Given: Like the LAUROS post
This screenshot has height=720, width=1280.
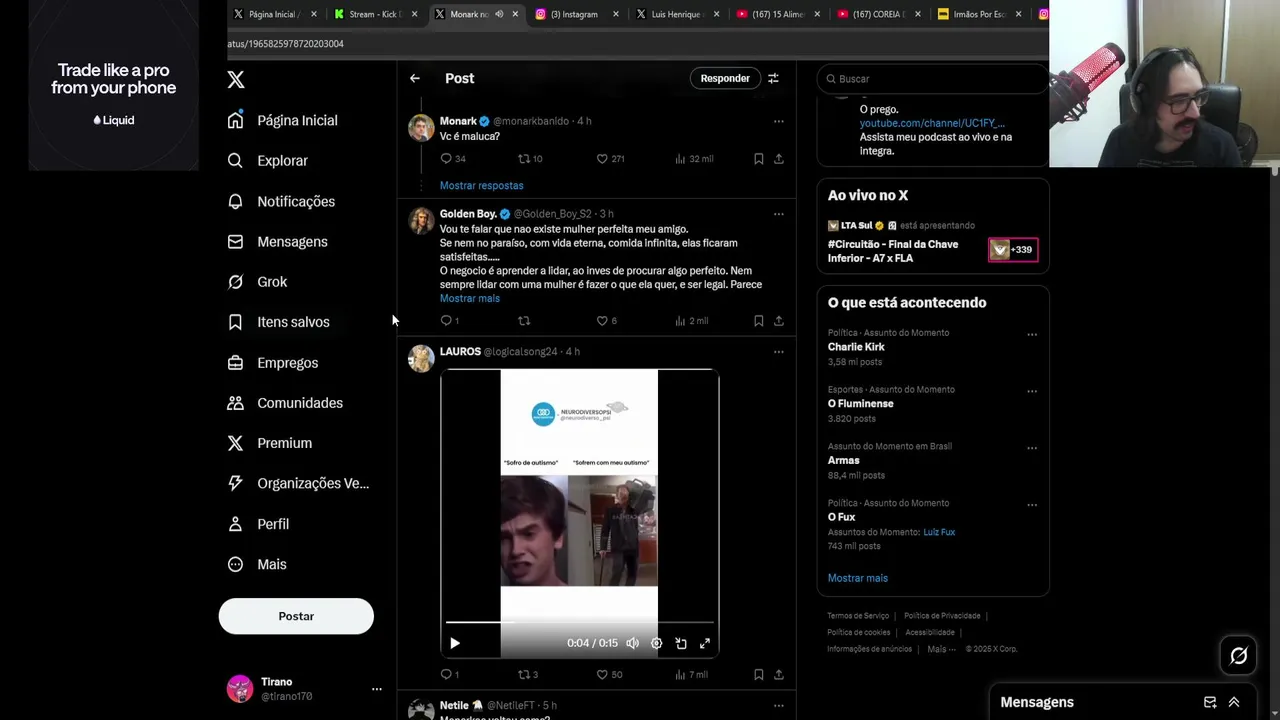Looking at the screenshot, I should (602, 674).
